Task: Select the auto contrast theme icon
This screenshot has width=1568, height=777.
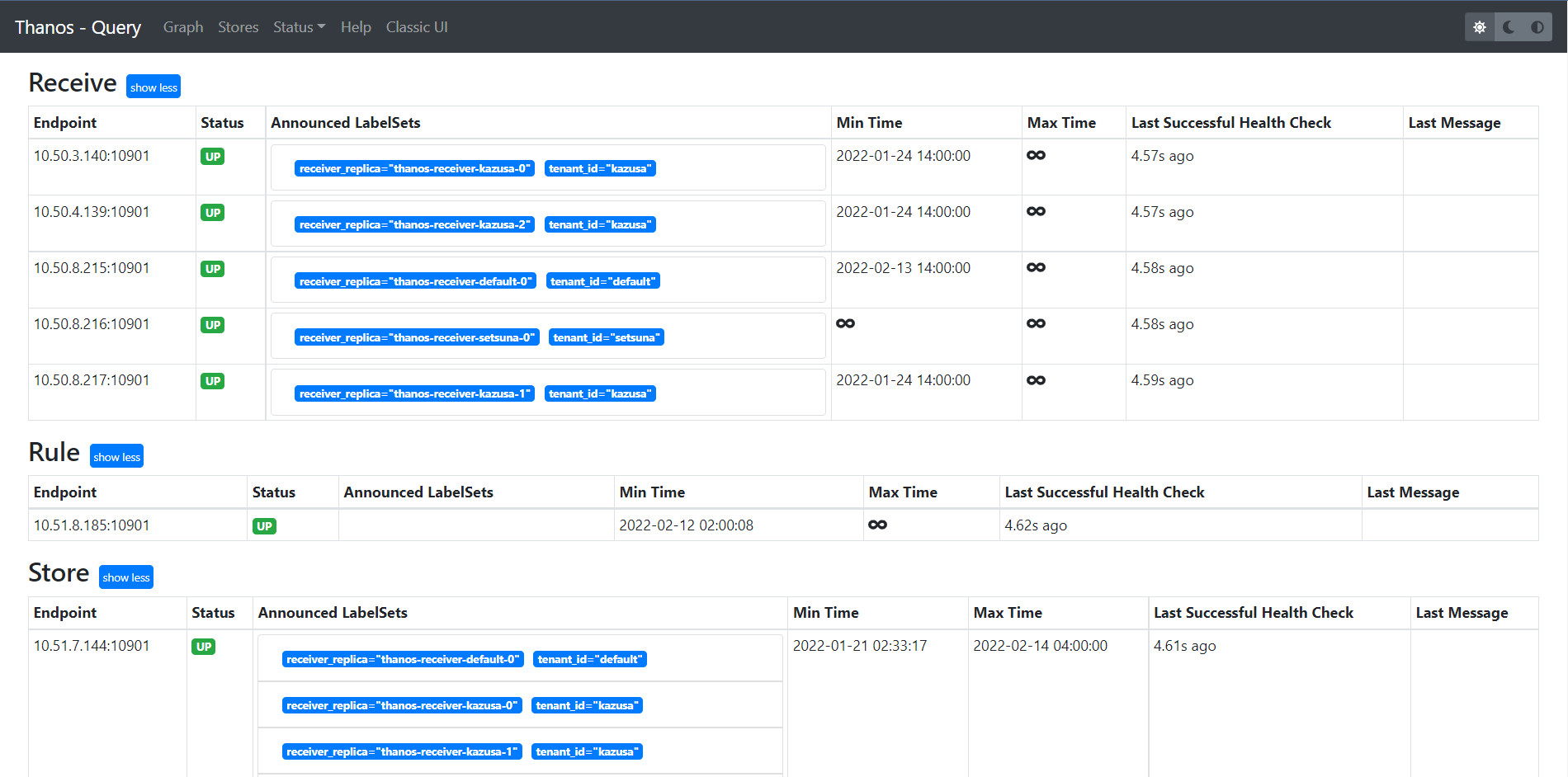Action: point(1537,27)
